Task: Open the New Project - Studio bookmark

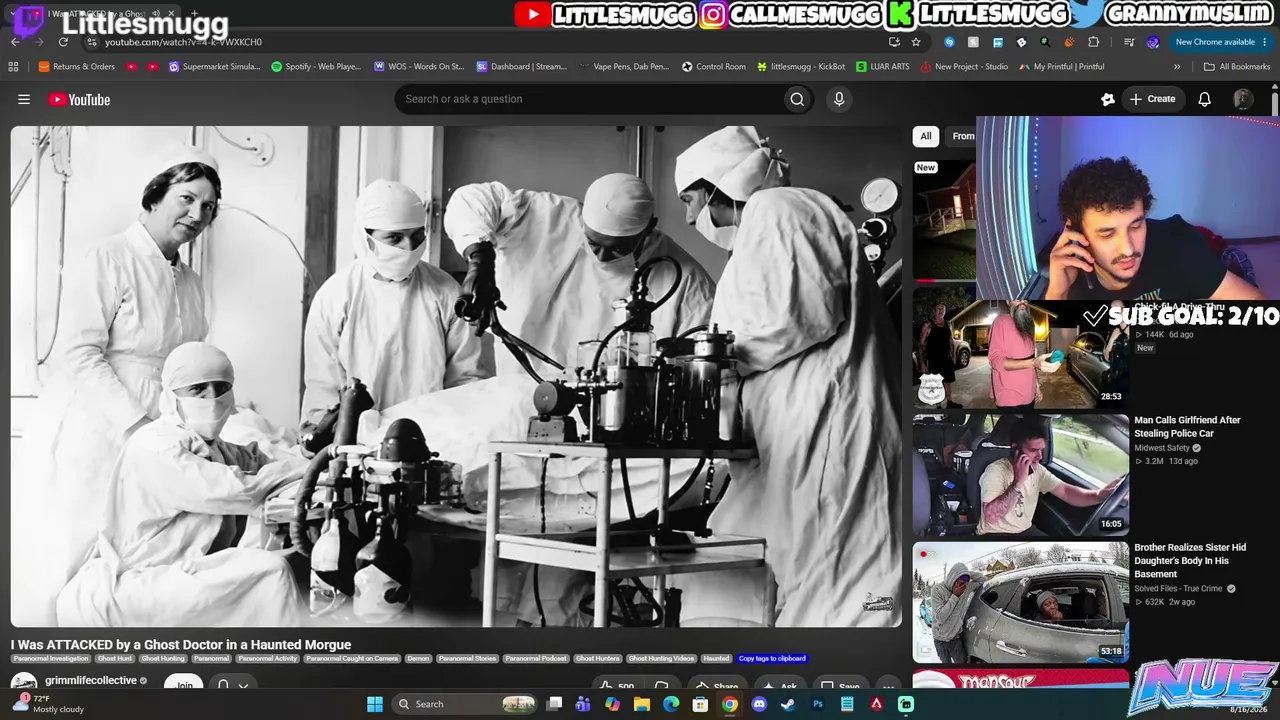Action: pos(965,67)
